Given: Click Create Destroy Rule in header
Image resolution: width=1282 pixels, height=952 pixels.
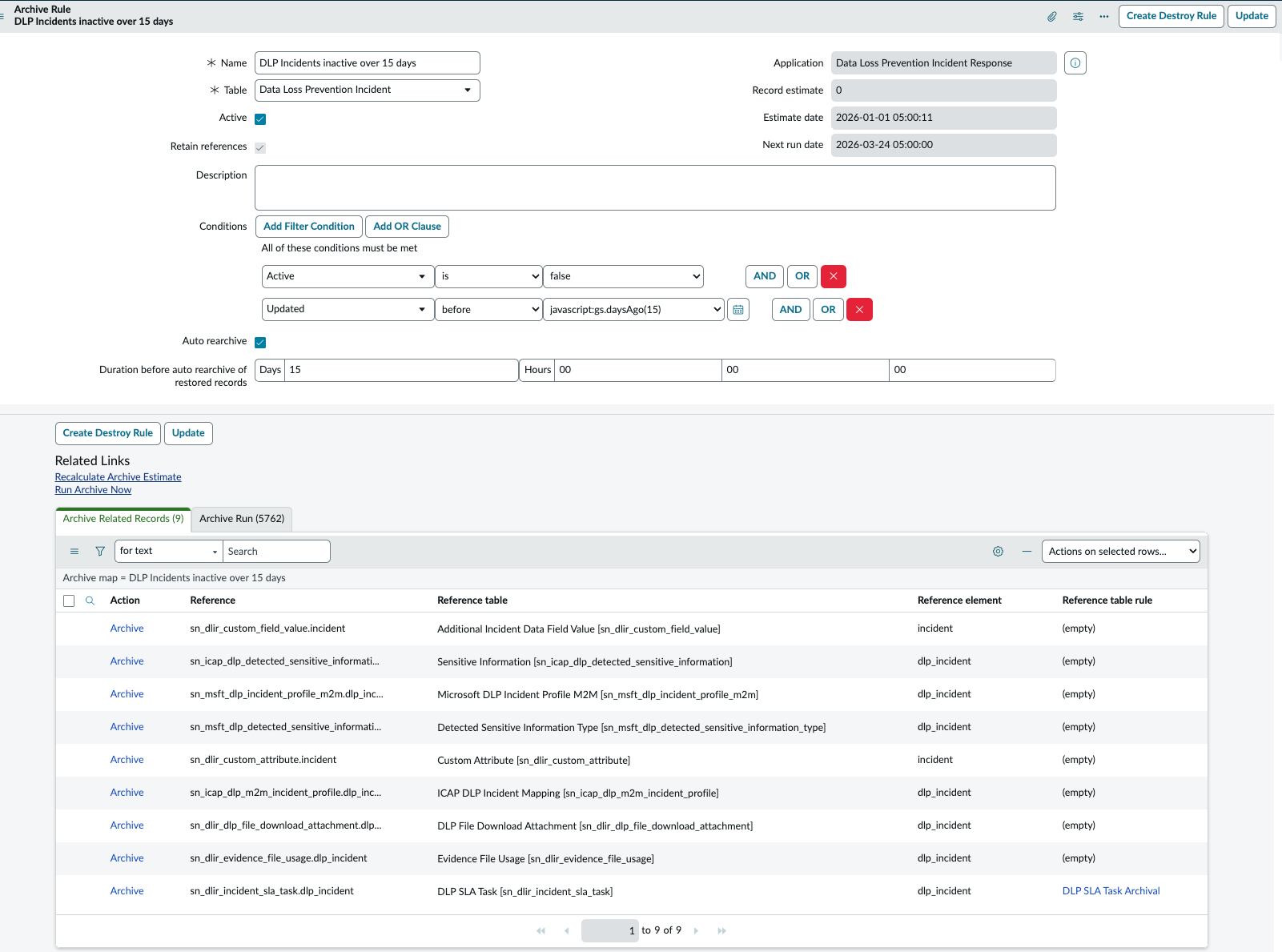Looking at the screenshot, I should tap(1171, 16).
